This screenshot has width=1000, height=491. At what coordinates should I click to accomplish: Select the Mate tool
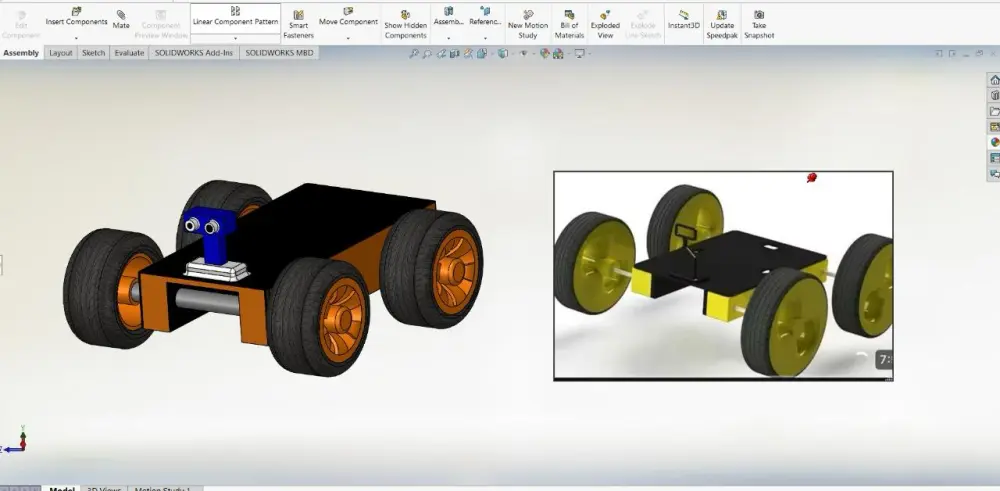121,20
